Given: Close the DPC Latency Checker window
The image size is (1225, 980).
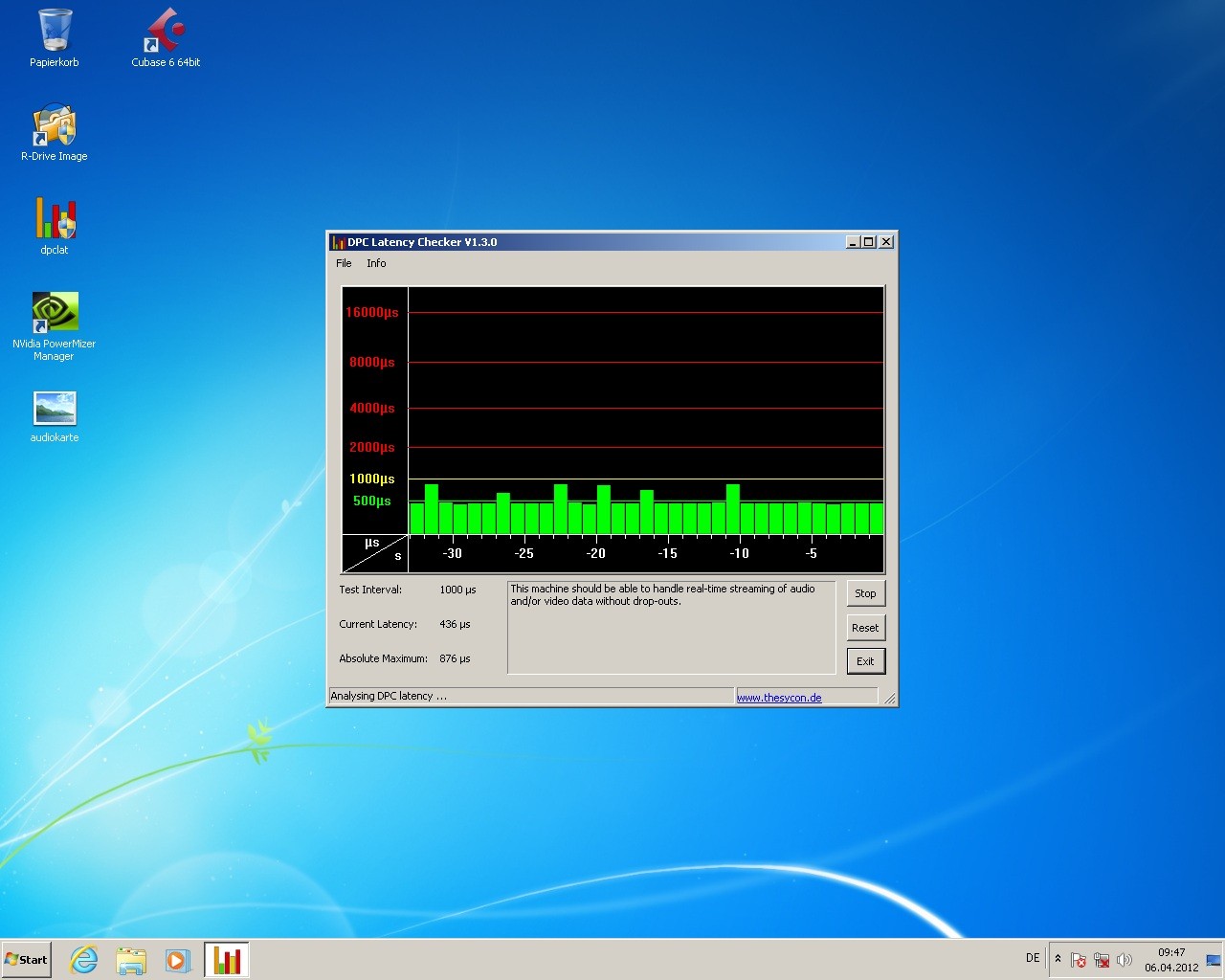Looking at the screenshot, I should tap(886, 242).
